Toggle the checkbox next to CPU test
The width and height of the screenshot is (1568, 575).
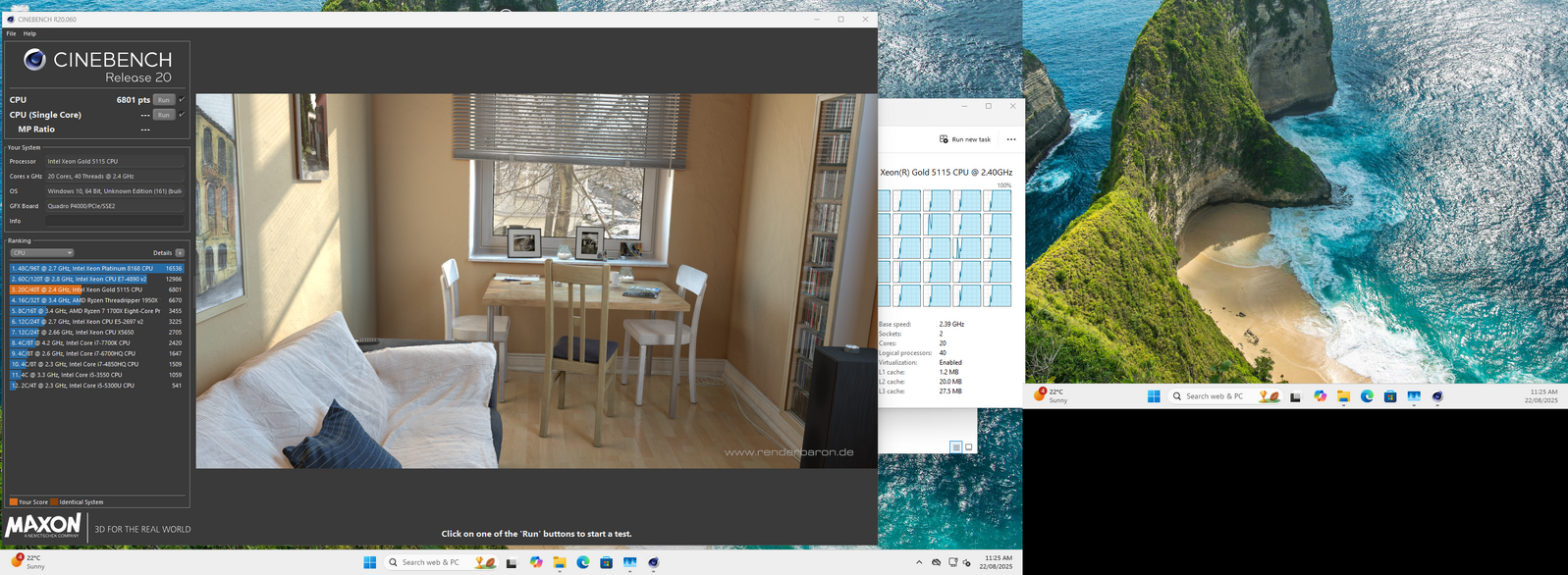[182, 100]
